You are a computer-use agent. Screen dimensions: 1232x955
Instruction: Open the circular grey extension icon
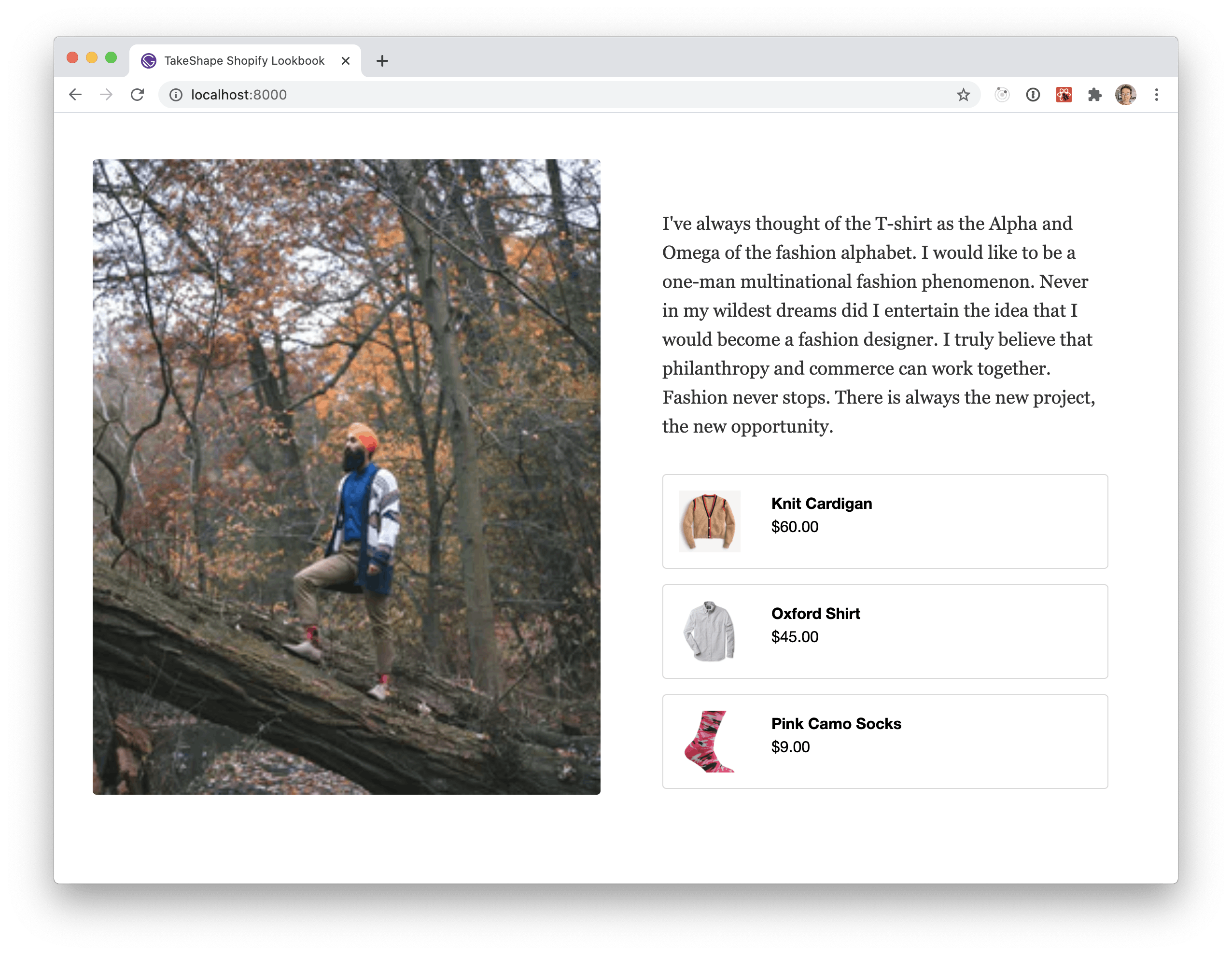point(1002,95)
